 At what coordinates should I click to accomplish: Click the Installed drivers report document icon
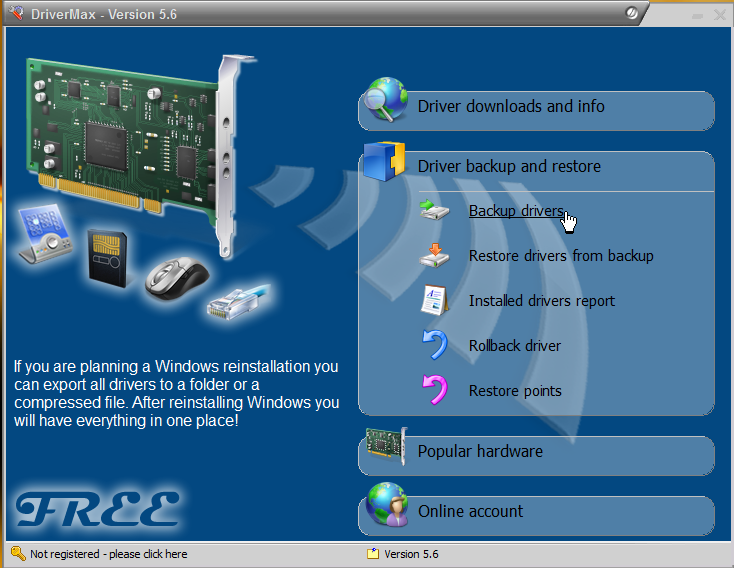(x=435, y=301)
